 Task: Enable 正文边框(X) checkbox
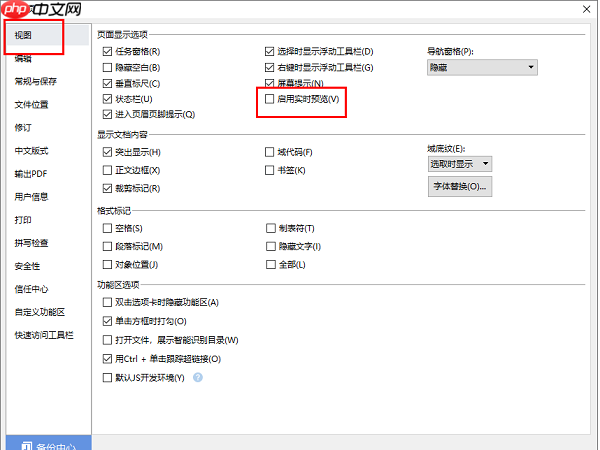click(x=107, y=170)
